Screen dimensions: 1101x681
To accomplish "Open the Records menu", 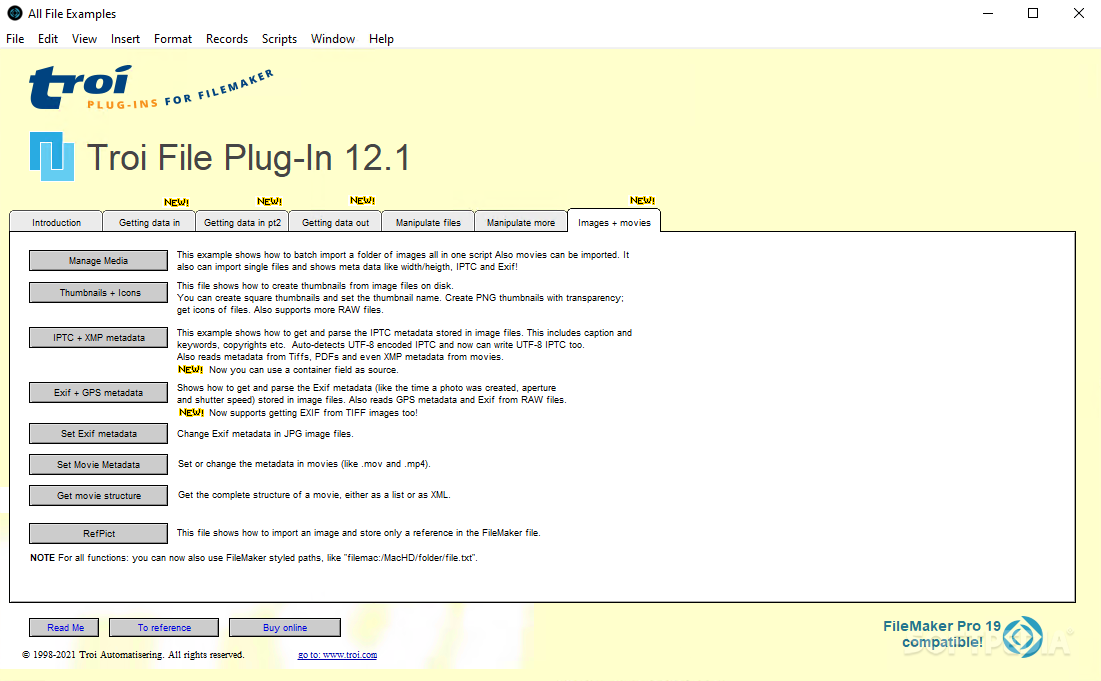I will [x=227, y=39].
